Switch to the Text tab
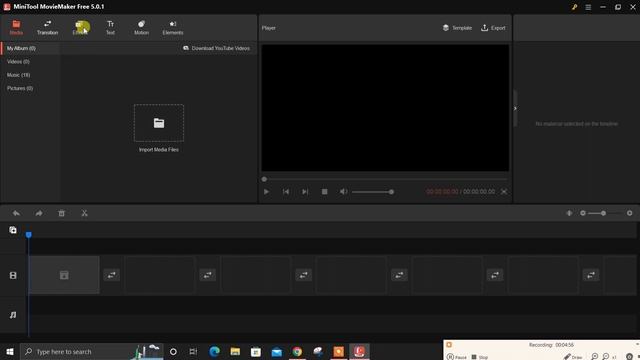Image resolution: width=640 pixels, height=360 pixels. pyautogui.click(x=111, y=27)
